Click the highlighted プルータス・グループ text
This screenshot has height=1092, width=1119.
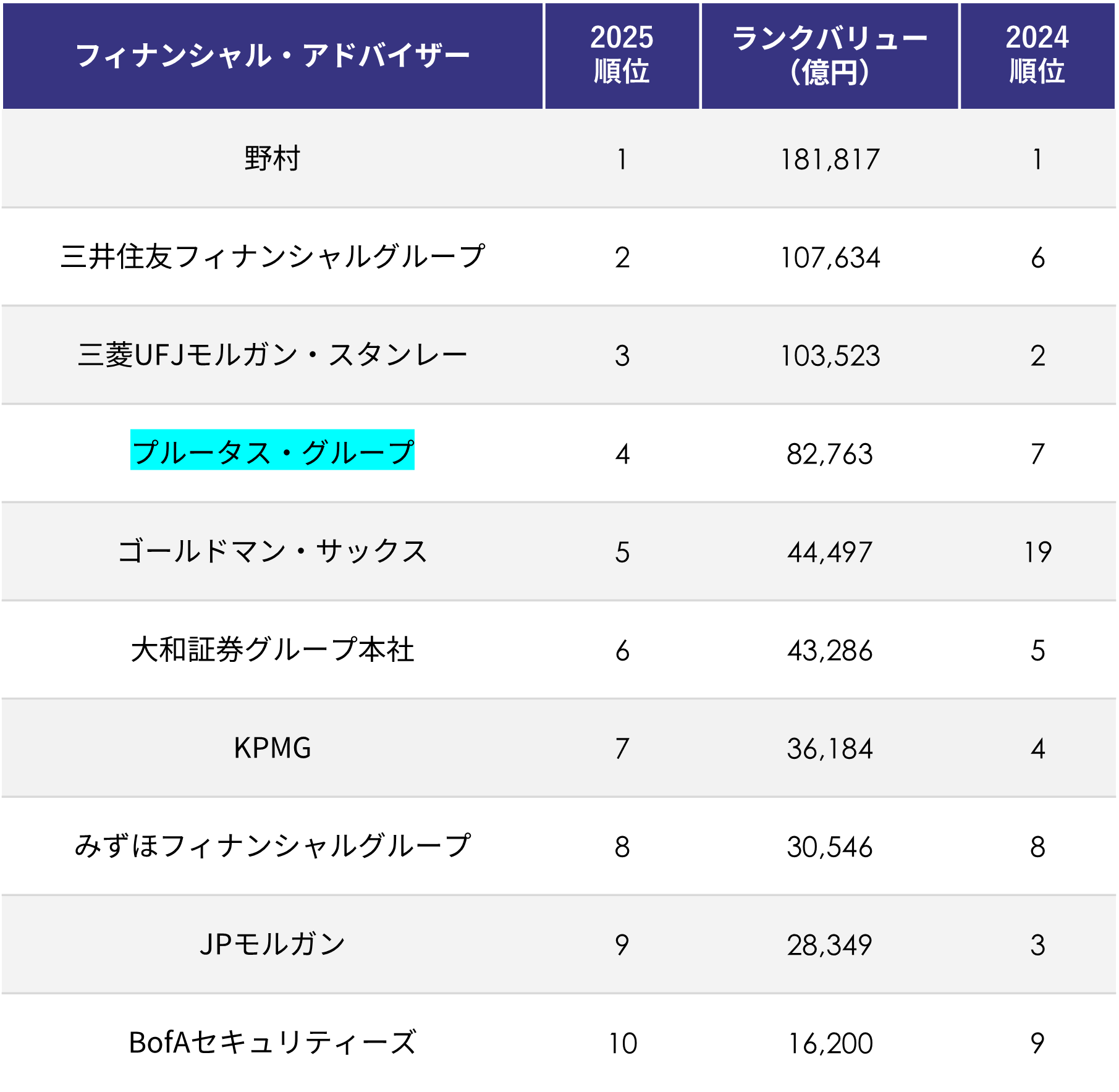click(272, 452)
